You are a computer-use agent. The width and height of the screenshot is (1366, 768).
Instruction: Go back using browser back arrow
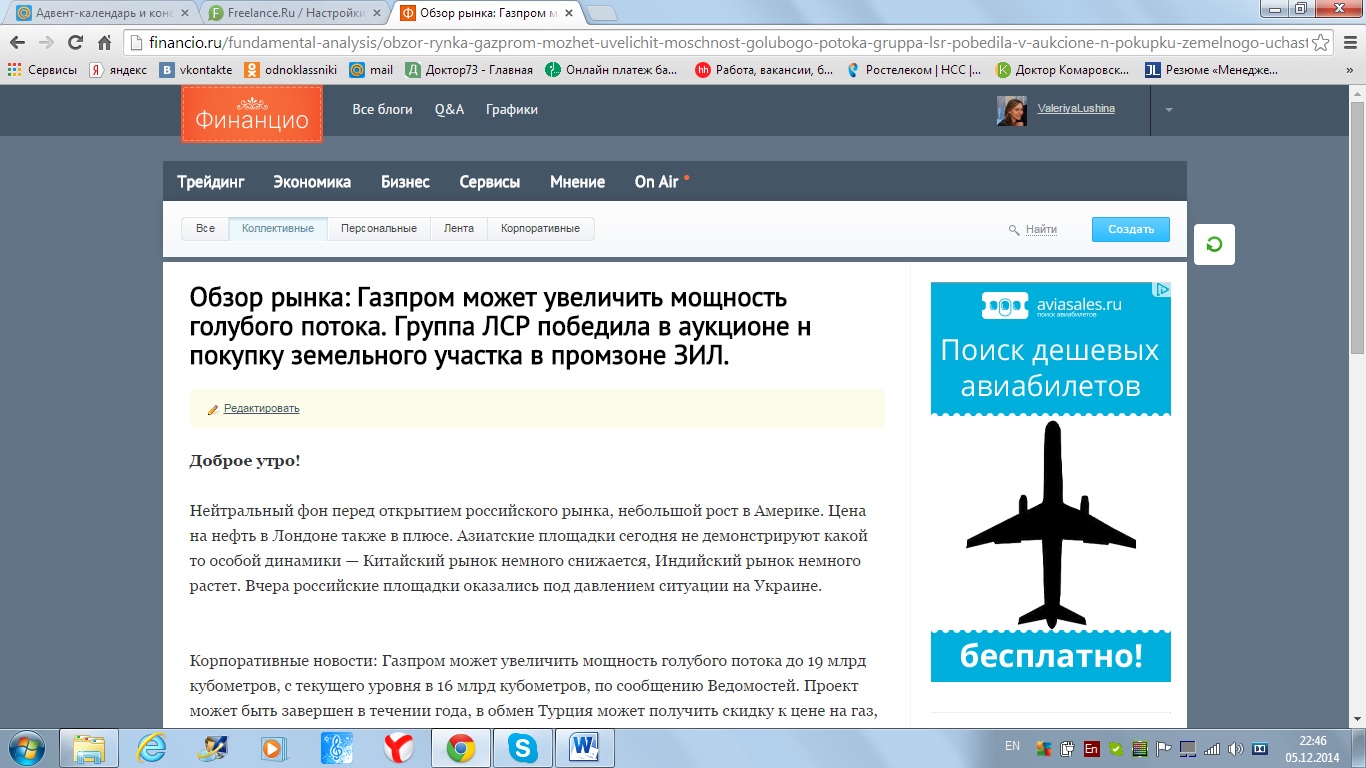[x=17, y=43]
